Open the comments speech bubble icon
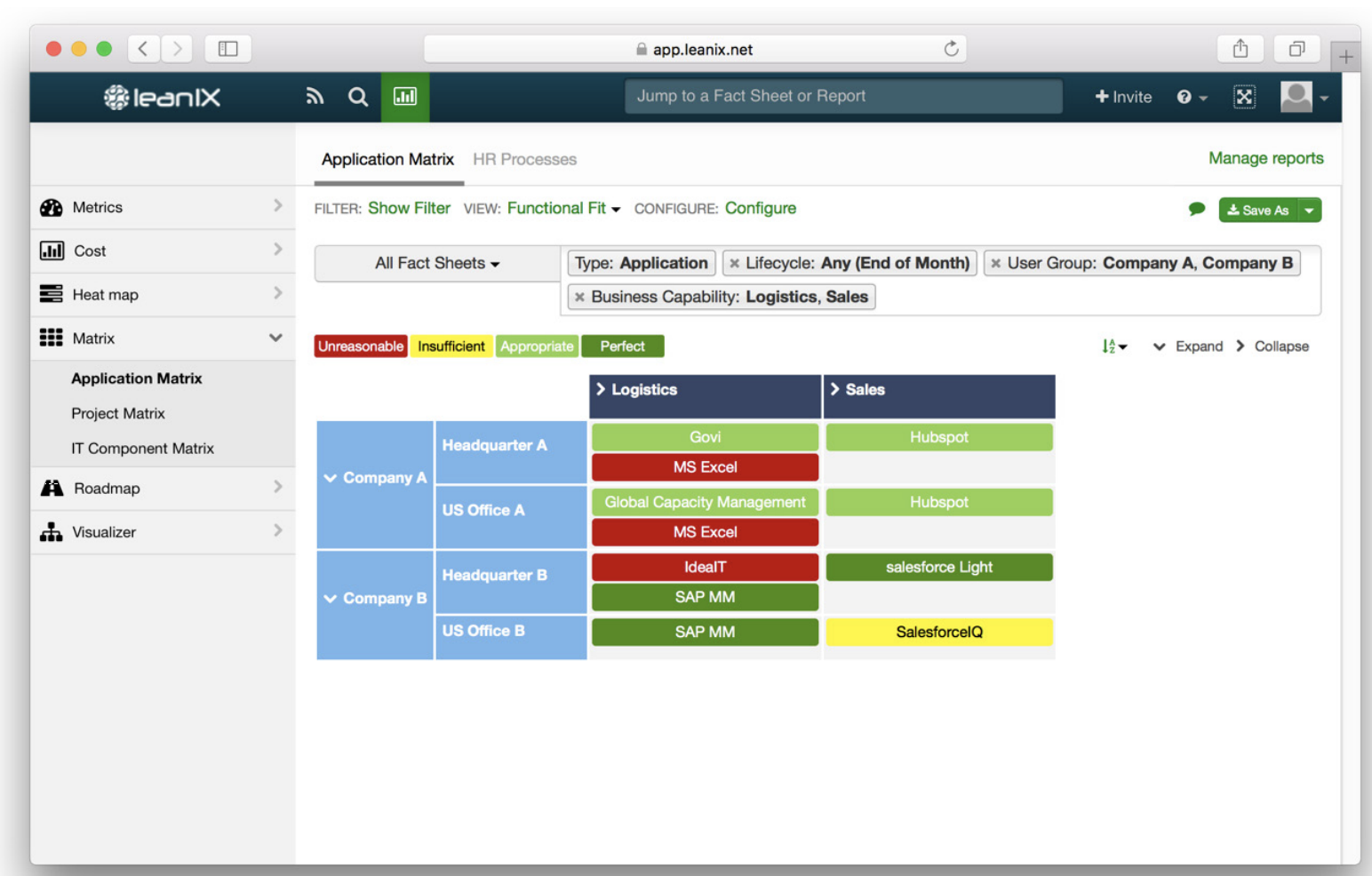Viewport: 1372px width, 876px height. click(x=1197, y=209)
